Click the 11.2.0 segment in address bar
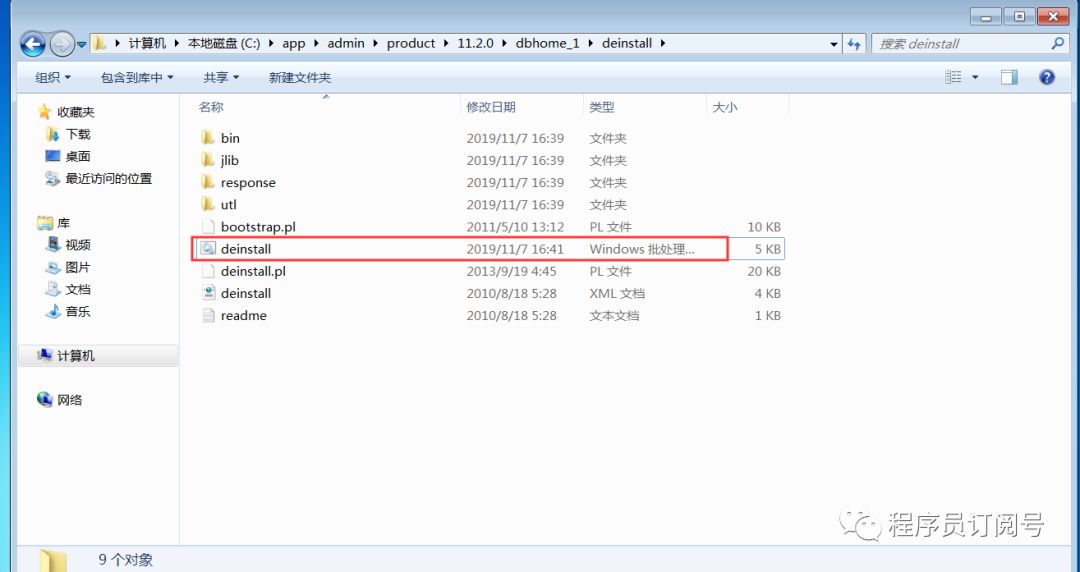 click(x=475, y=43)
